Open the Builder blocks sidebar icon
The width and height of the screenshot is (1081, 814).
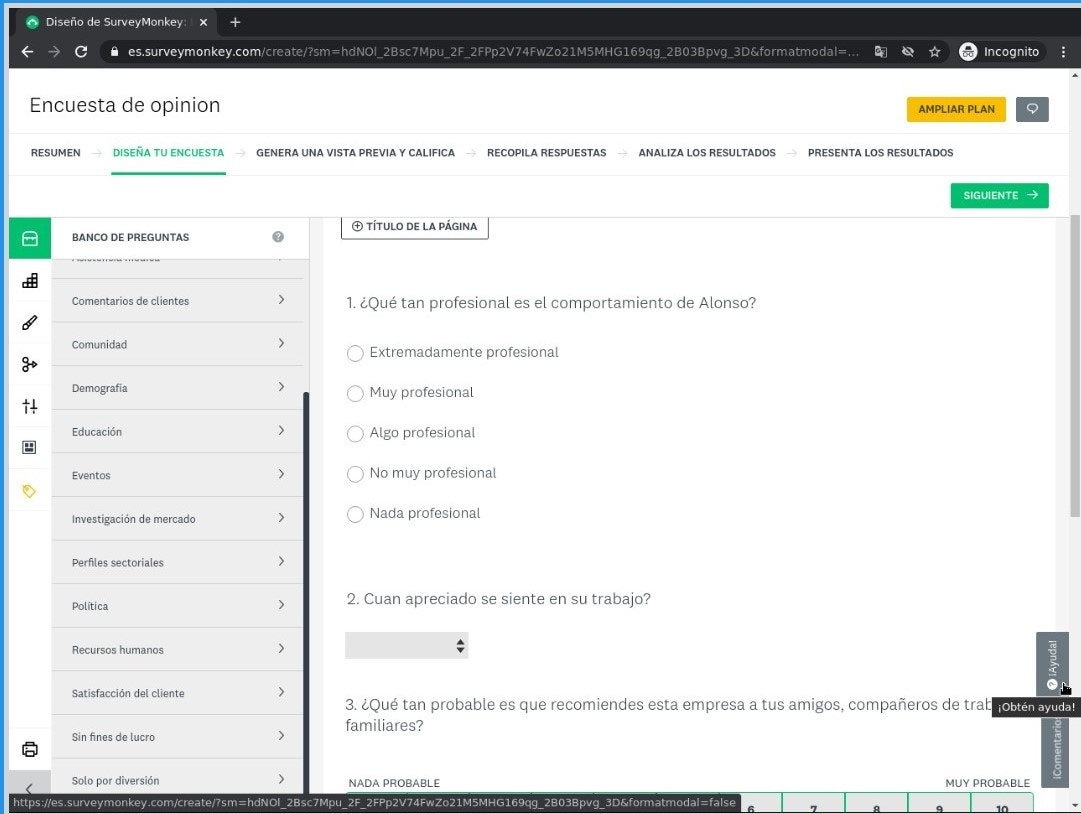coord(30,281)
